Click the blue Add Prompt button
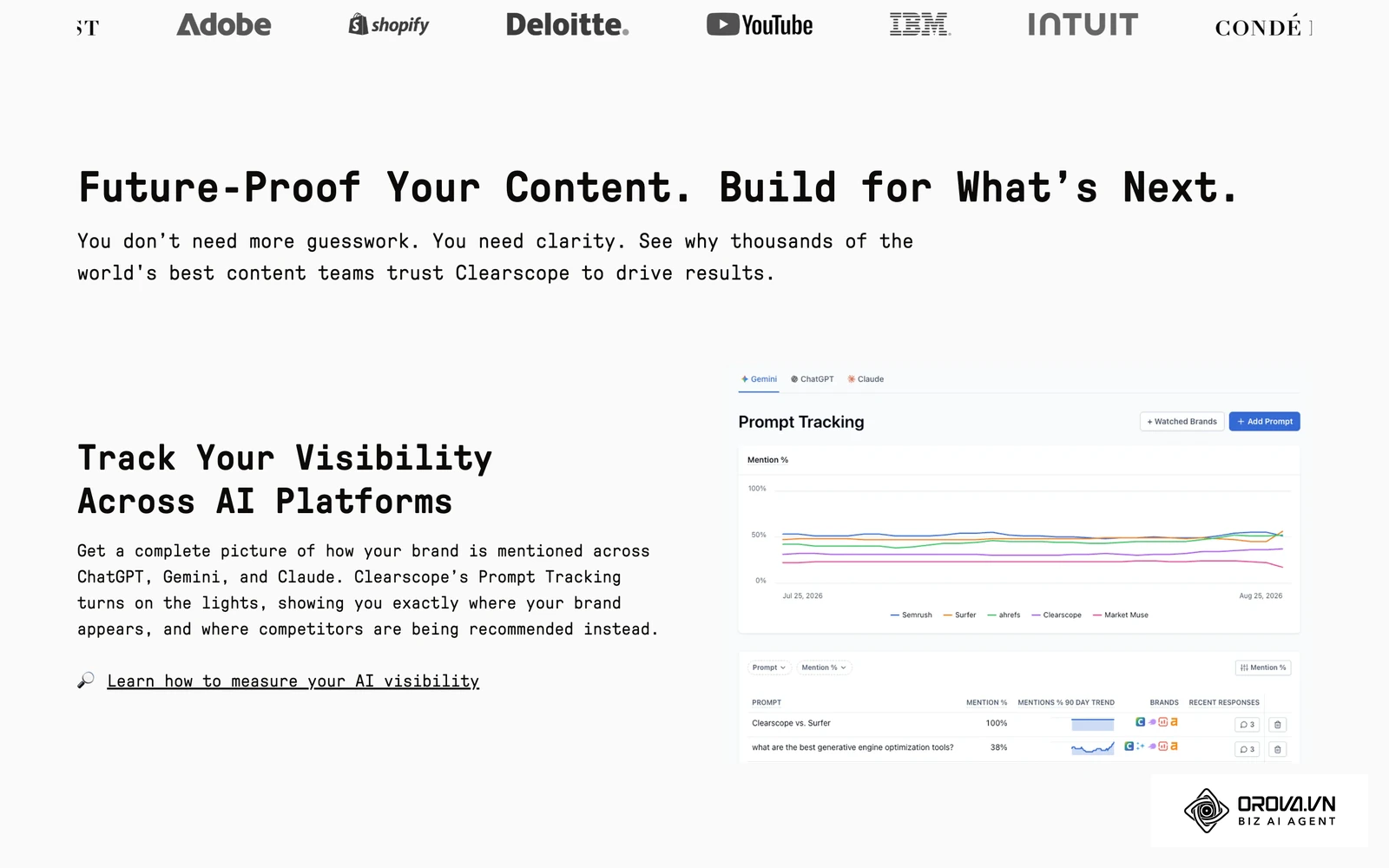The width and height of the screenshot is (1389, 868). (1265, 422)
